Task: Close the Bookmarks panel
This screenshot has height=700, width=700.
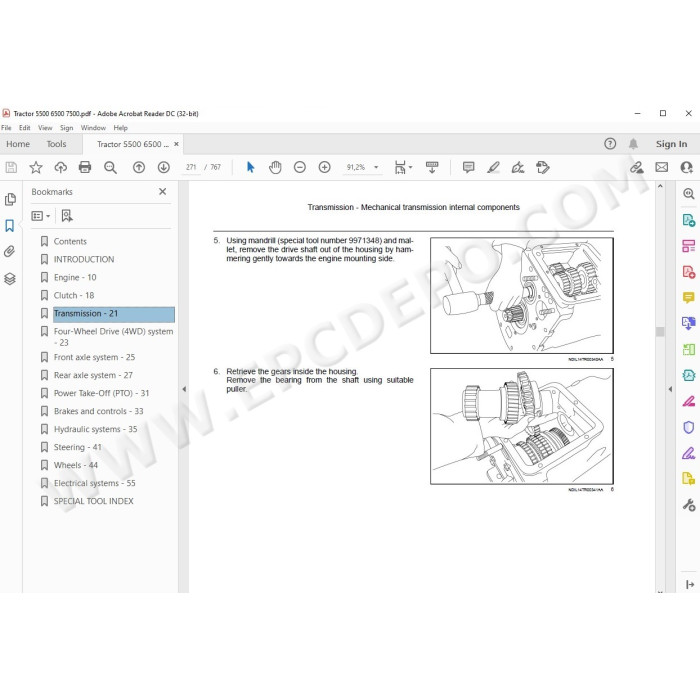Action: click(x=162, y=192)
